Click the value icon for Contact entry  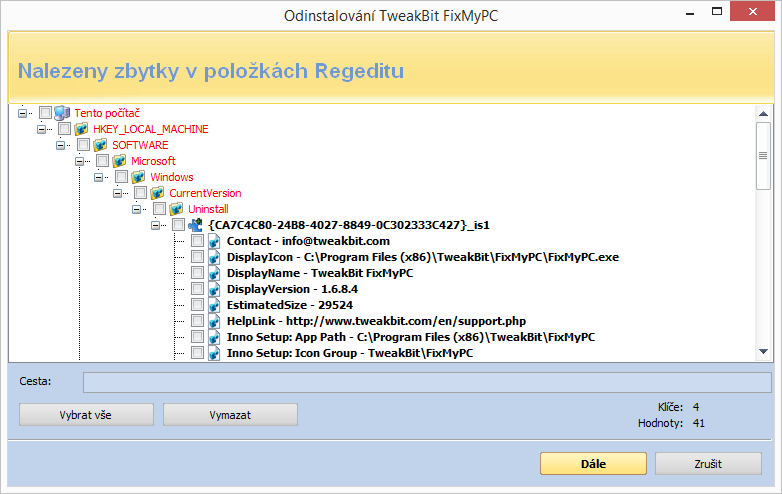(214, 241)
